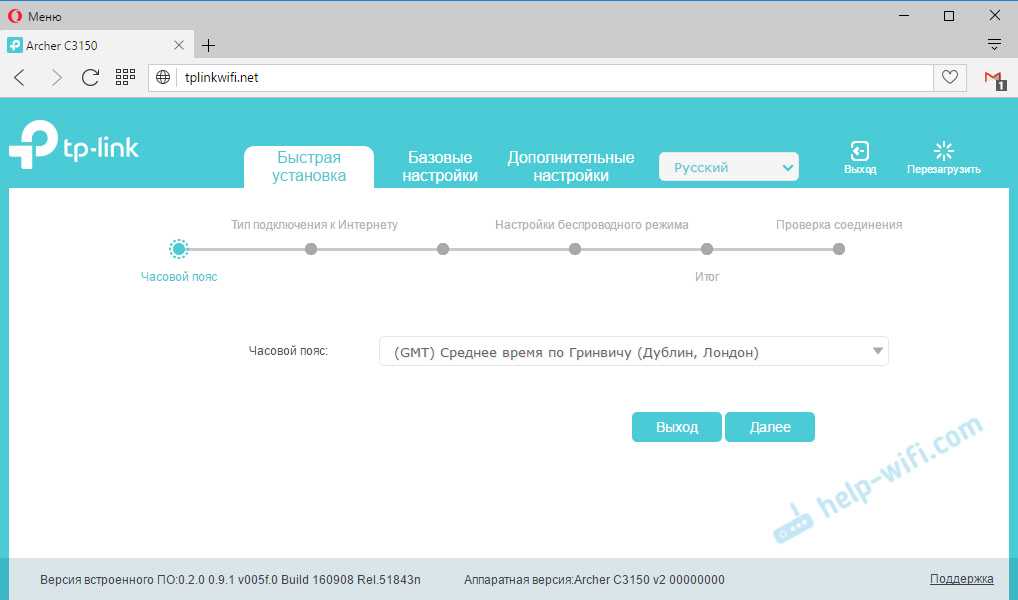Click the Далее button
Screen dimensions: 1018x600
(x=770, y=427)
